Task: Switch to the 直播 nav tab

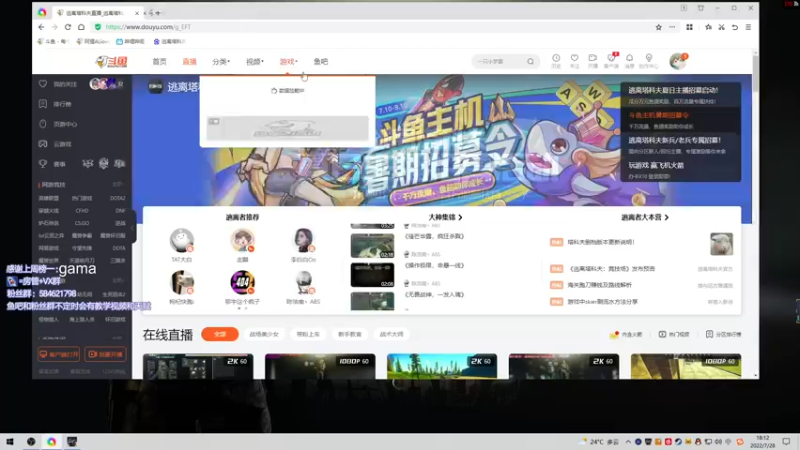Action: 189,61
